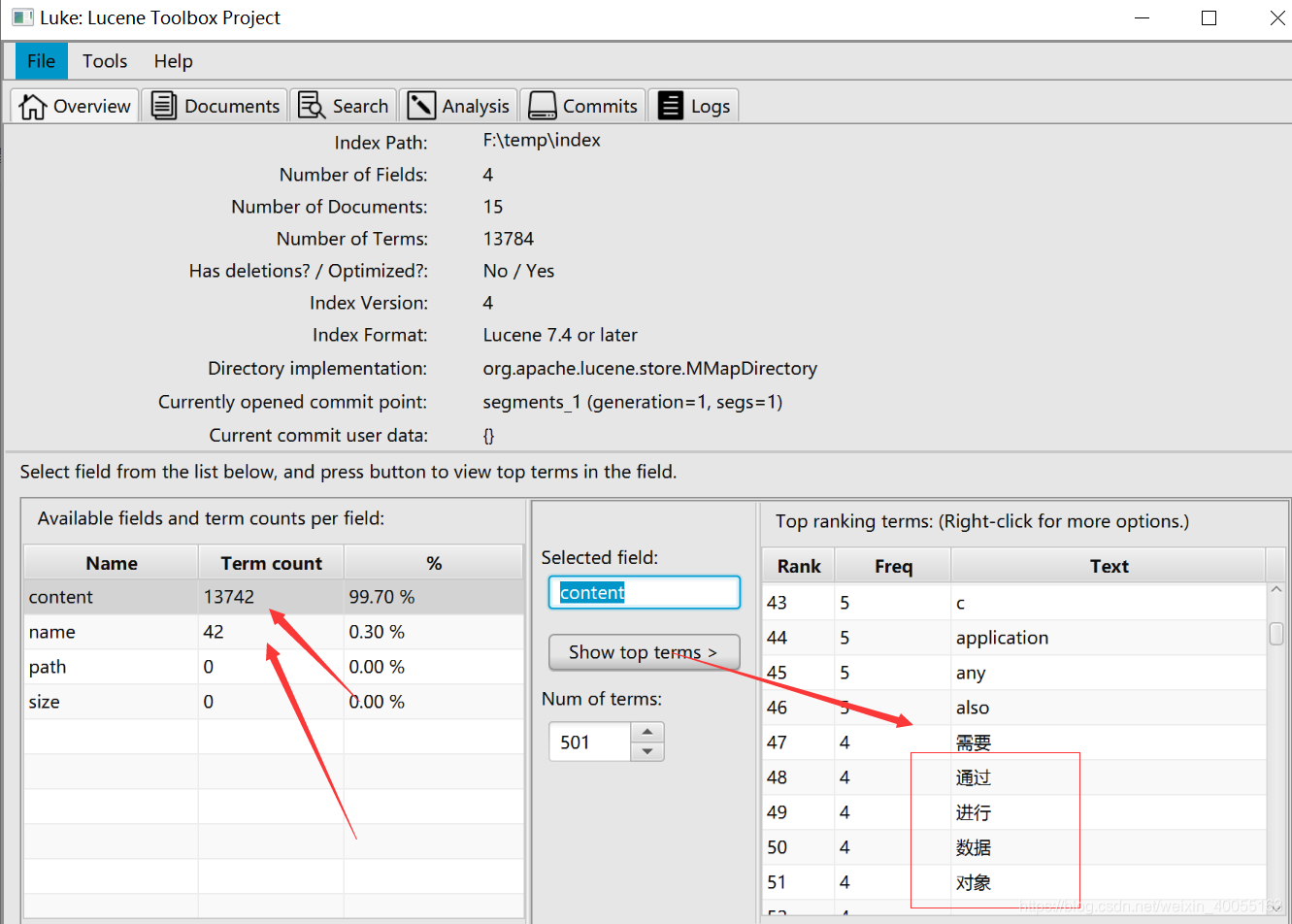Select the path field row

pos(274,667)
